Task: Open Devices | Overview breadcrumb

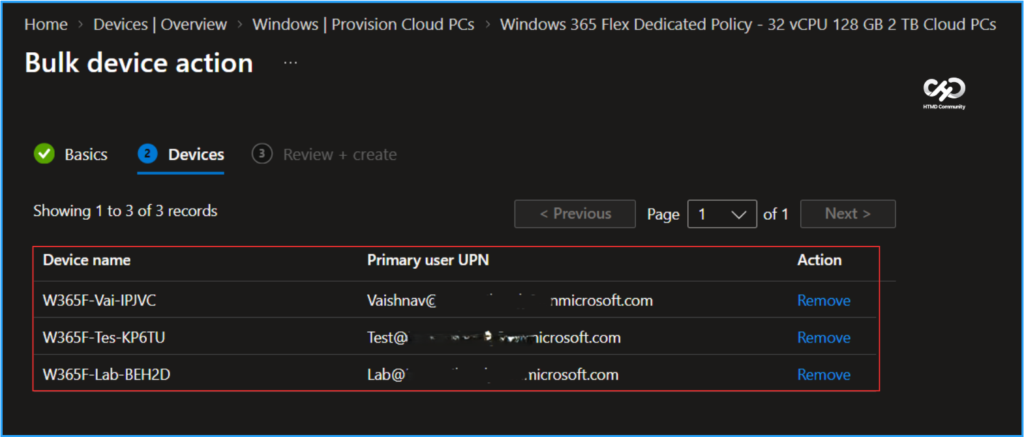Action: [x=160, y=25]
